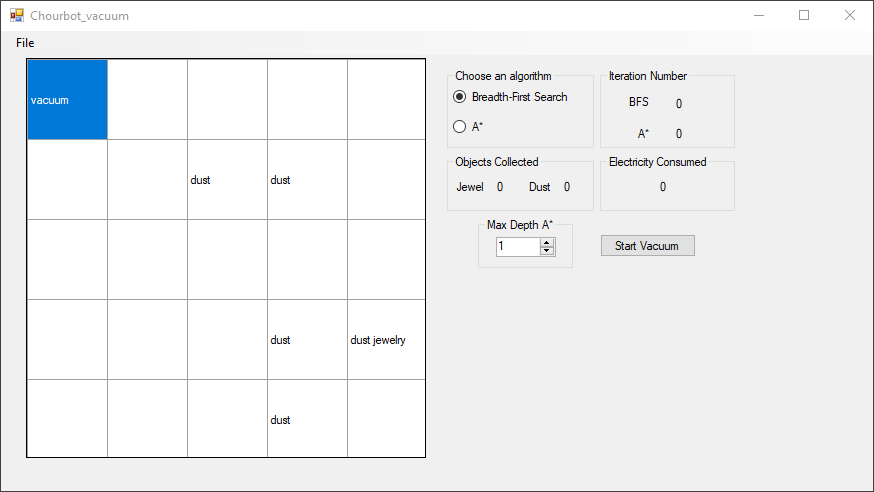874x492 pixels.
Task: Click the Electricity Consumed value
Action: [x=663, y=187]
